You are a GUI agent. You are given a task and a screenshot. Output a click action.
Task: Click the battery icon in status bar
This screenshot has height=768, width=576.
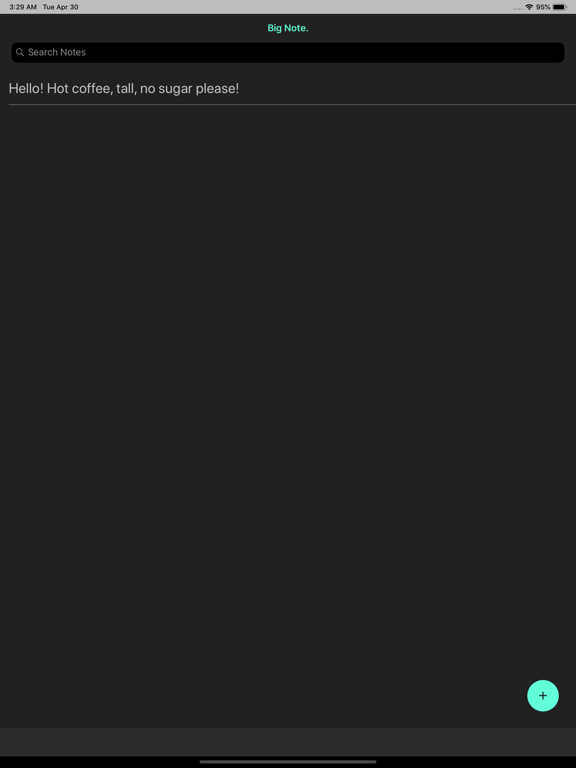(x=560, y=7)
